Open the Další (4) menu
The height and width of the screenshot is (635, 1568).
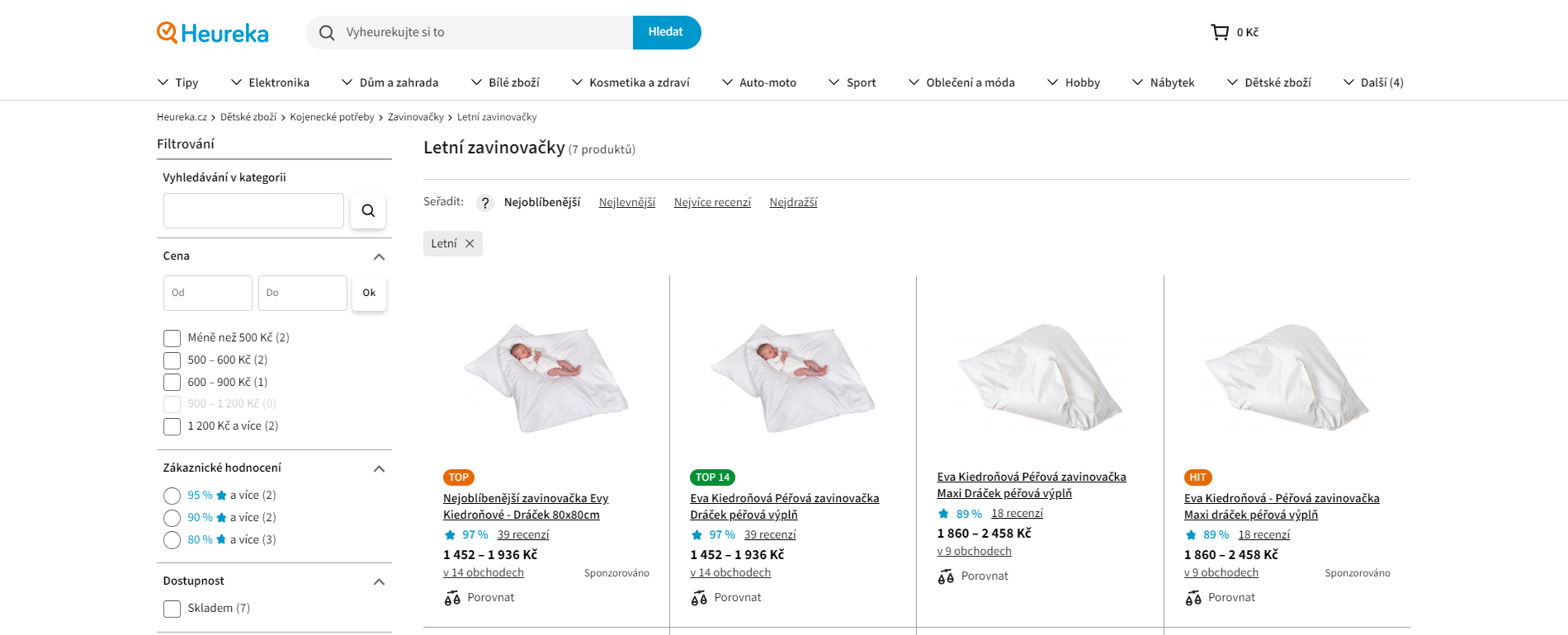(x=1373, y=82)
